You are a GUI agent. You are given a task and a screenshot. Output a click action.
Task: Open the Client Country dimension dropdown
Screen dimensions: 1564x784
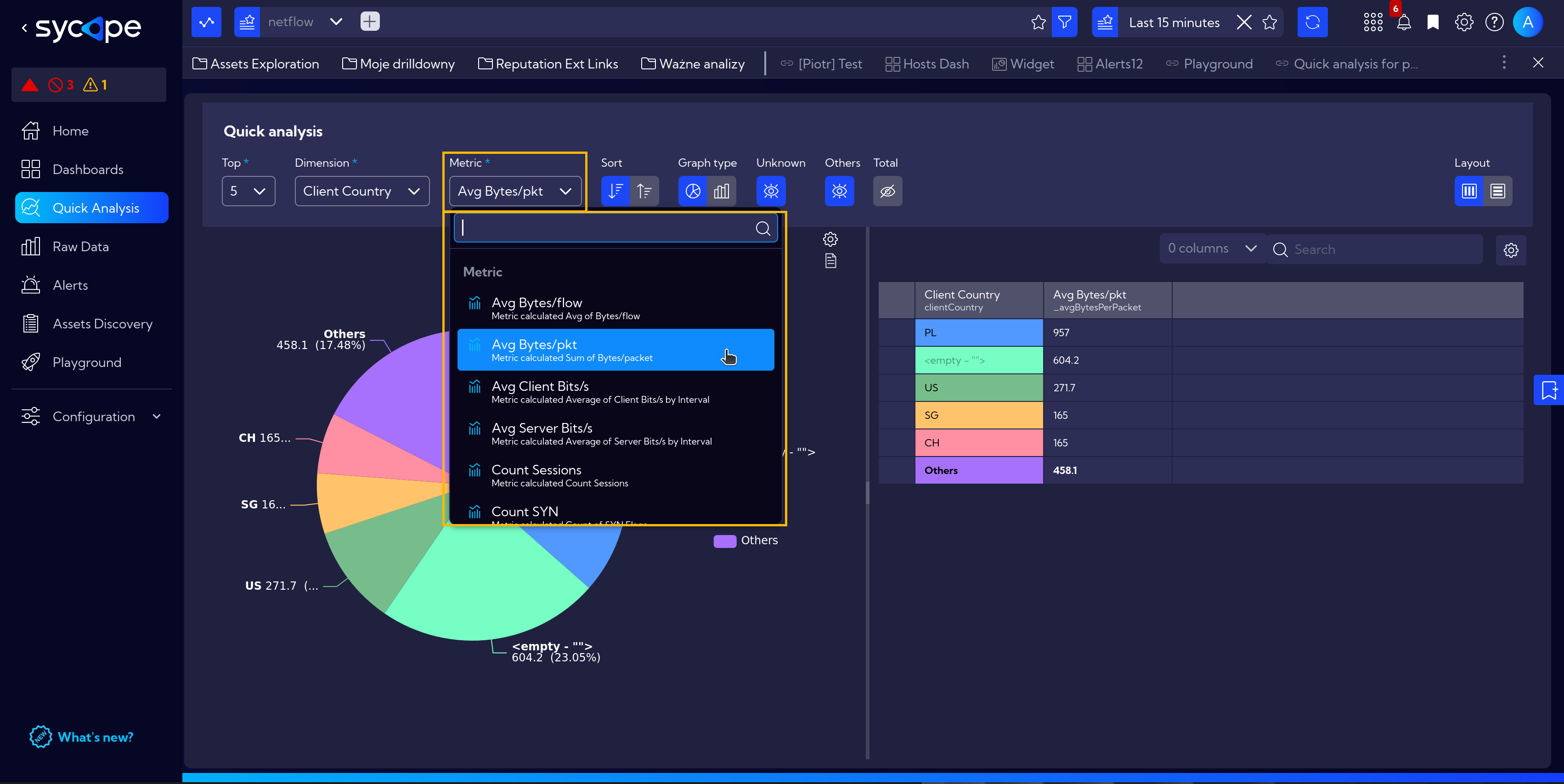pyautogui.click(x=362, y=192)
